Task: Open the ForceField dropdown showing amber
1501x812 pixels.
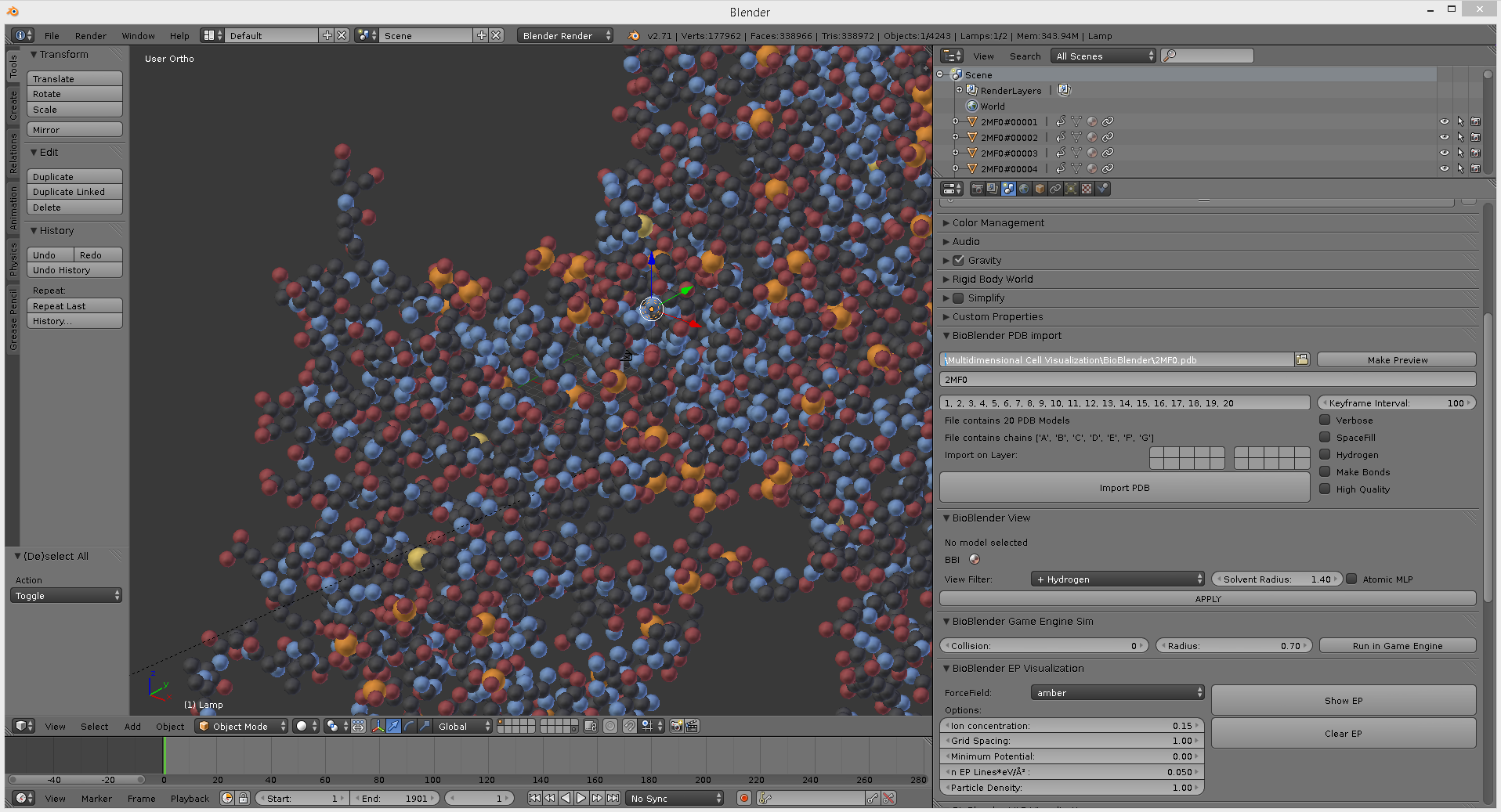Action: pyautogui.click(x=1116, y=692)
